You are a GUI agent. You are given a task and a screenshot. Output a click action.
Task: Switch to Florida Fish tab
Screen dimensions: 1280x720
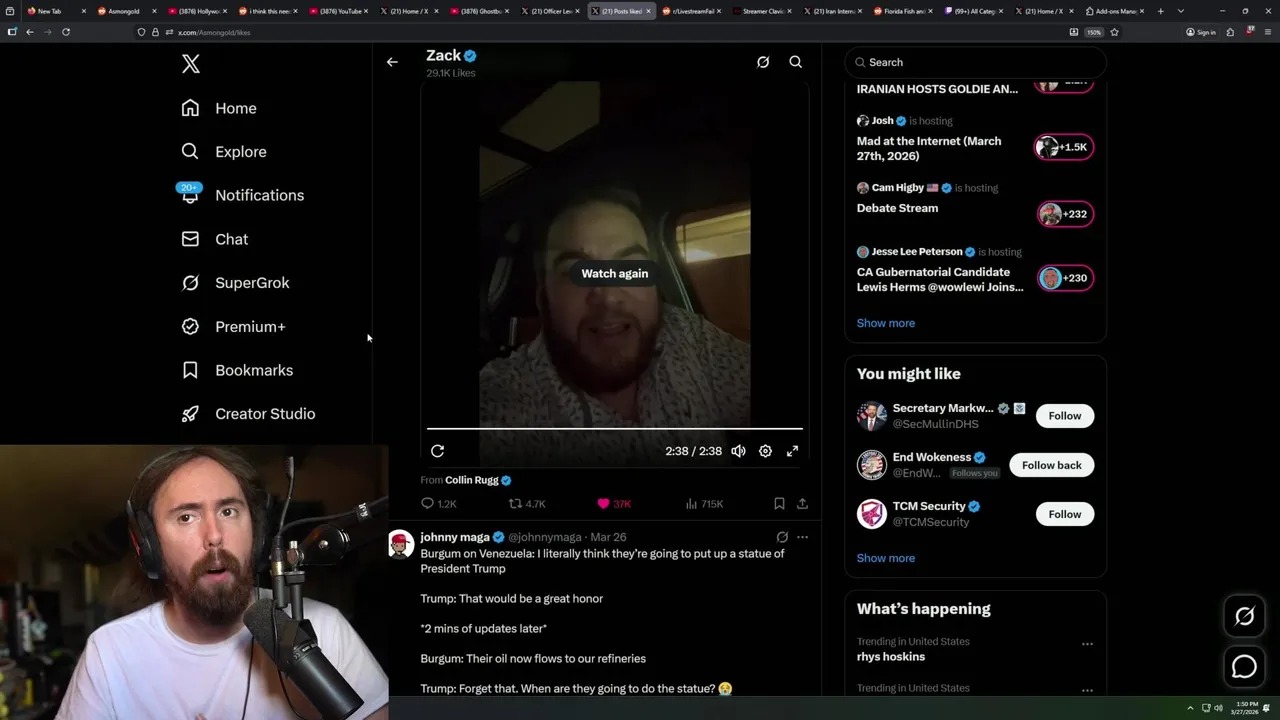click(x=902, y=11)
